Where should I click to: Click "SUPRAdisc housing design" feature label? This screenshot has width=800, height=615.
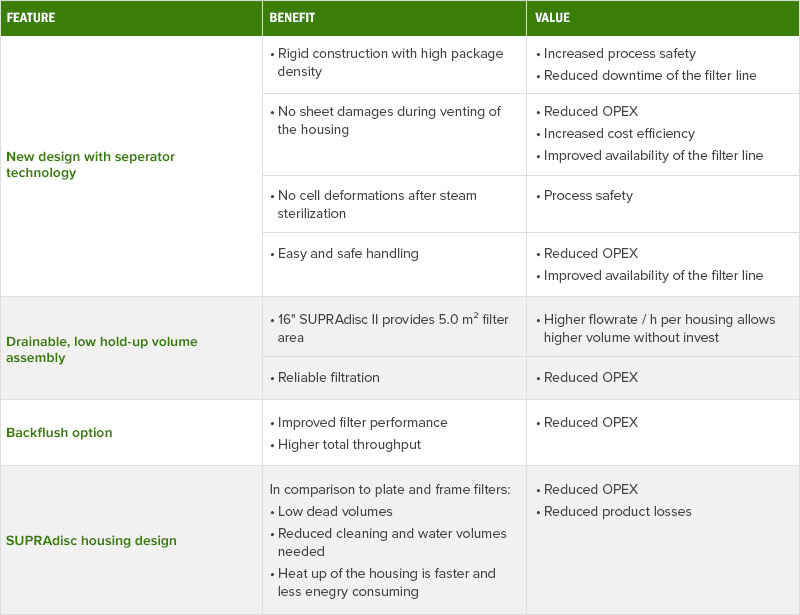tap(91, 541)
